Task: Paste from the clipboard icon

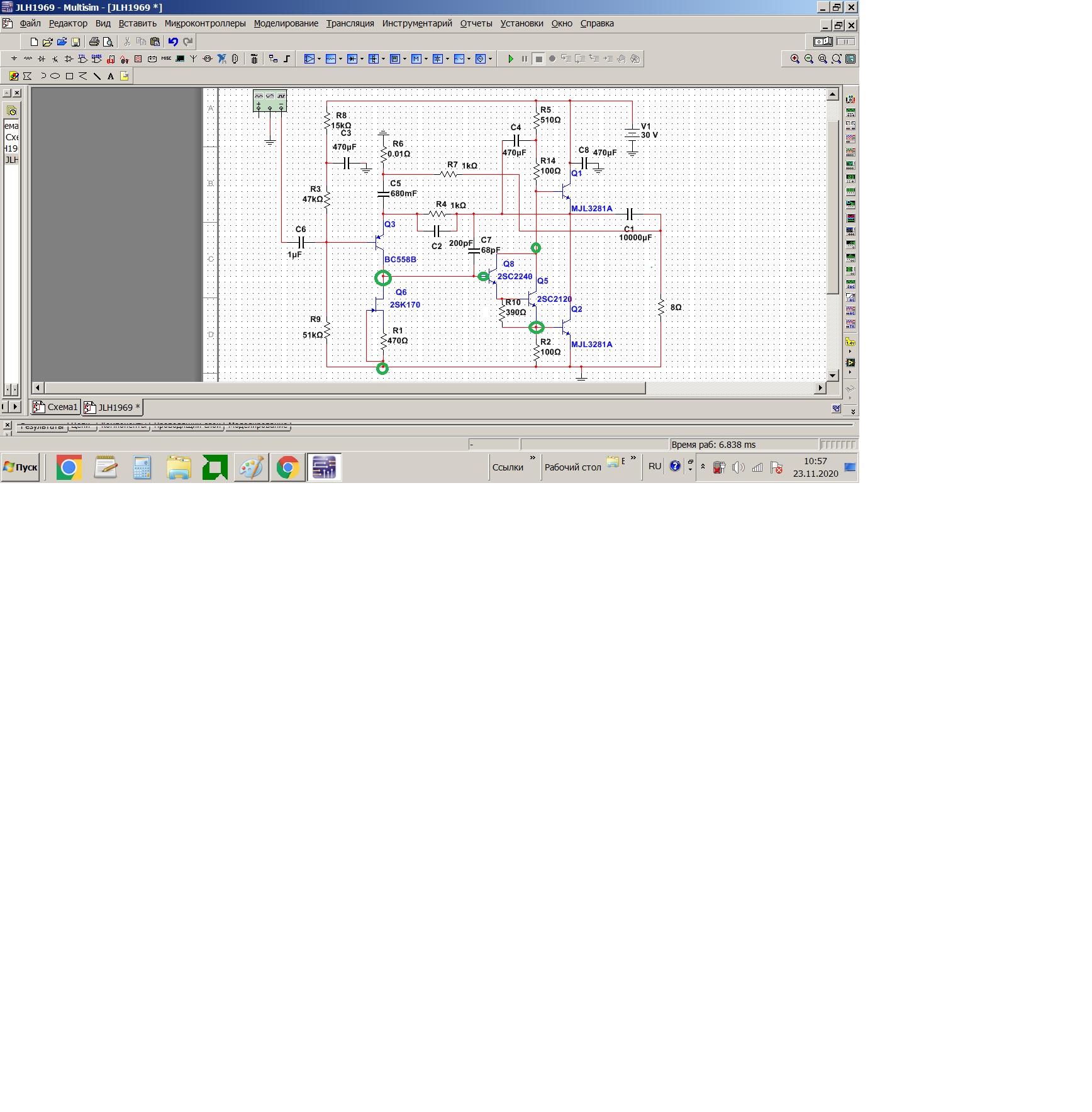Action: [x=155, y=42]
